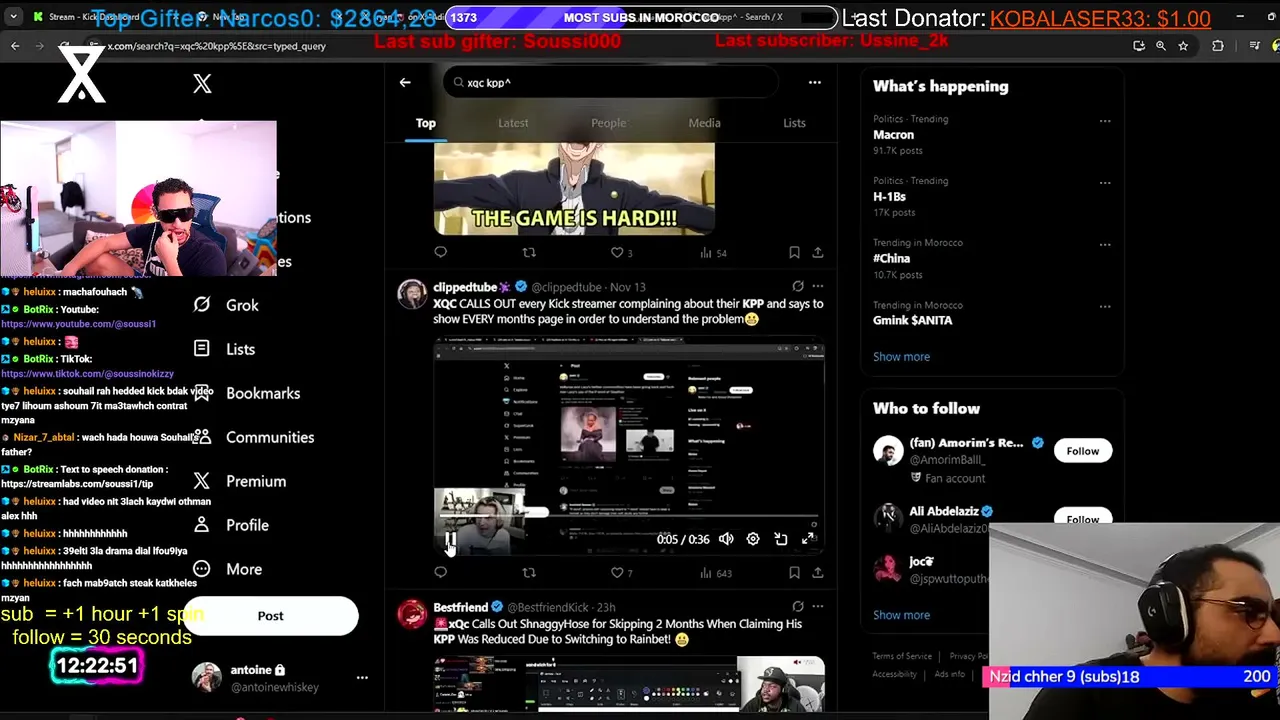Image resolution: width=1280 pixels, height=720 pixels.
Task: Open the Bestfriend post video thumbnail
Action: click(x=629, y=684)
